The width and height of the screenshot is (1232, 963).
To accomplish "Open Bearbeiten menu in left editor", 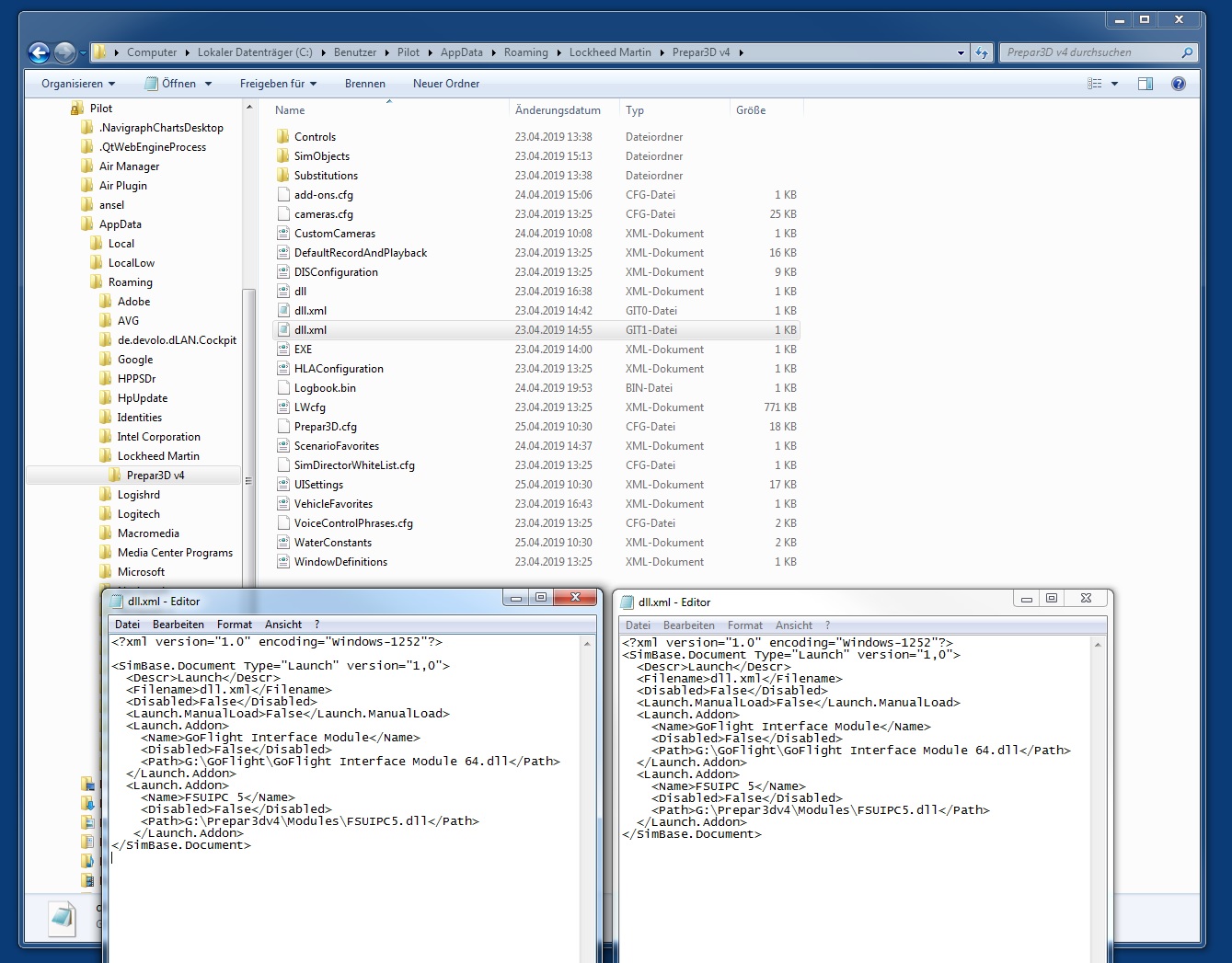I will click(178, 625).
